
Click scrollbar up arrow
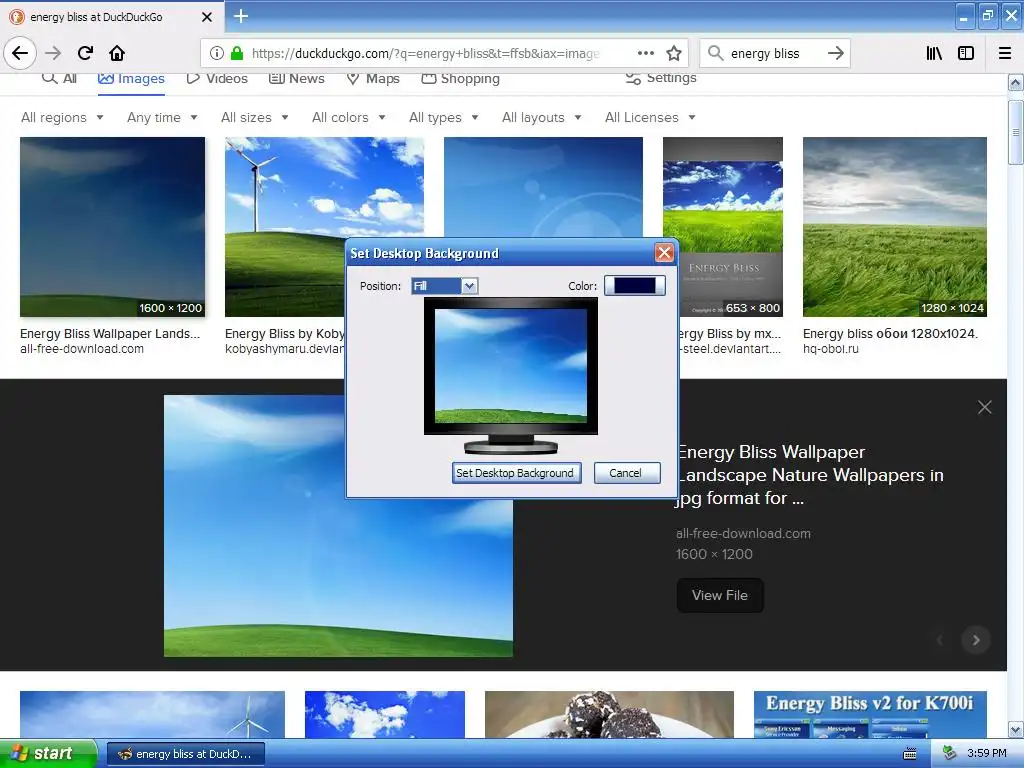pyautogui.click(x=1015, y=82)
